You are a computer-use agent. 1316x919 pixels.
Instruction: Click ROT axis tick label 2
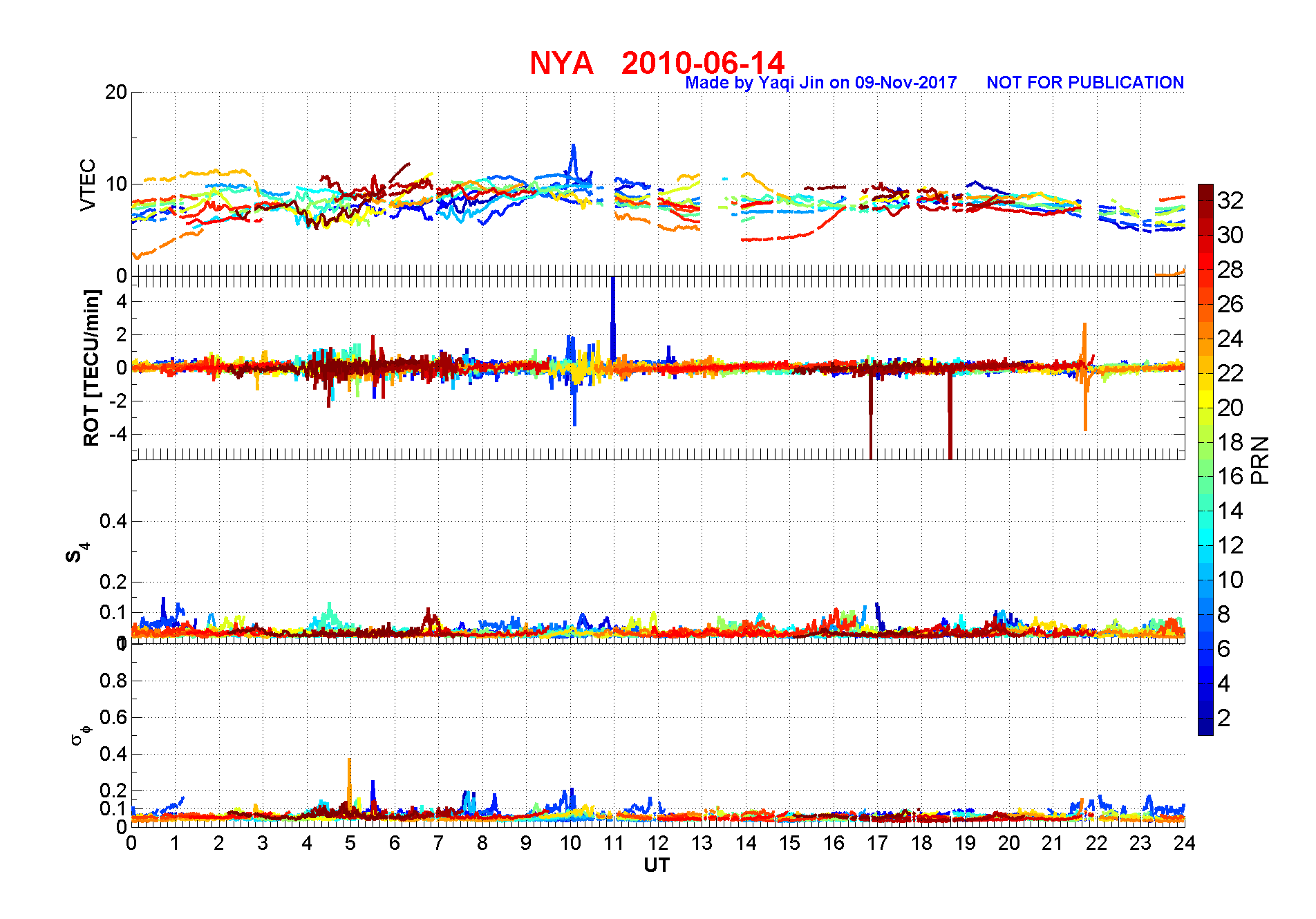[x=122, y=334]
